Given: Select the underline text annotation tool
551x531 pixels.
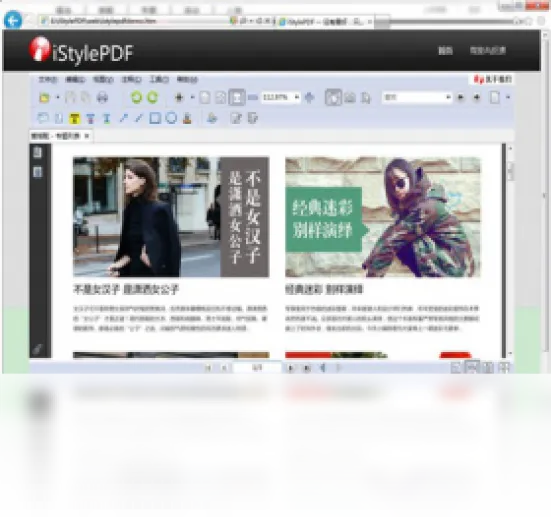Looking at the screenshot, I should pos(106,118).
